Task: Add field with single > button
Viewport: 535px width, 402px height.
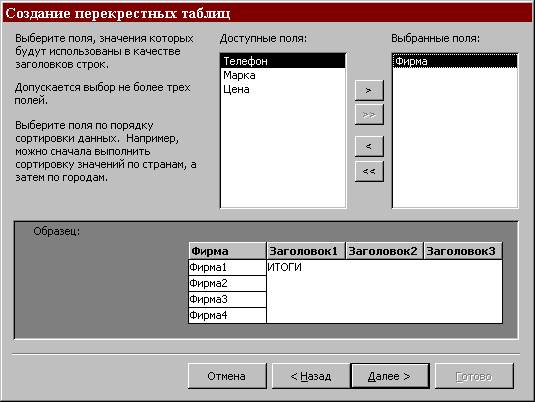Action: pyautogui.click(x=369, y=90)
